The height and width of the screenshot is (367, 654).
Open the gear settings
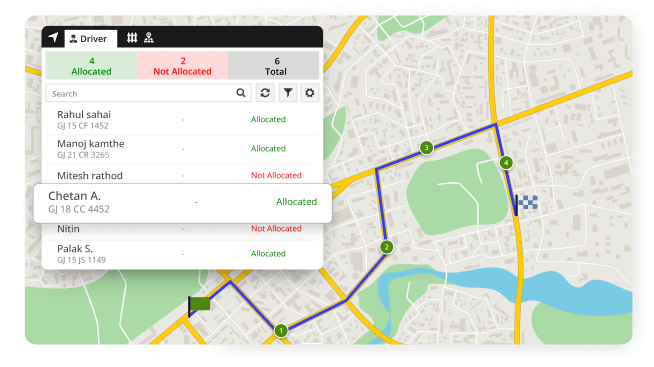[309, 93]
